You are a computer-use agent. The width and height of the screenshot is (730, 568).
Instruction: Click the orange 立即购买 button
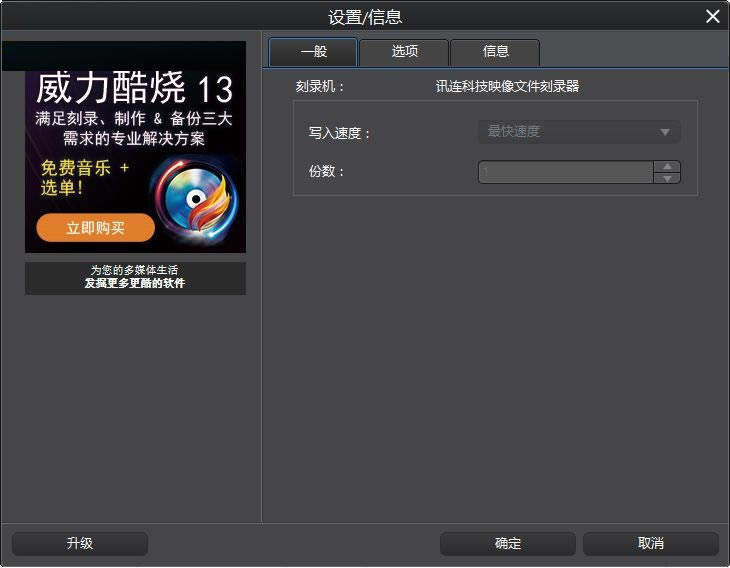pos(95,228)
